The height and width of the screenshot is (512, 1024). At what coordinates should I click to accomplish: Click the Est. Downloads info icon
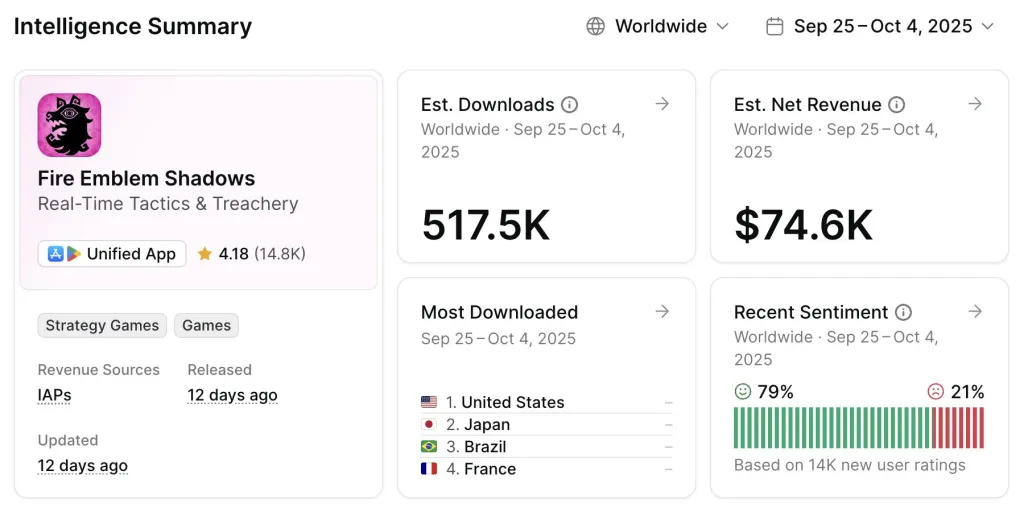569,104
